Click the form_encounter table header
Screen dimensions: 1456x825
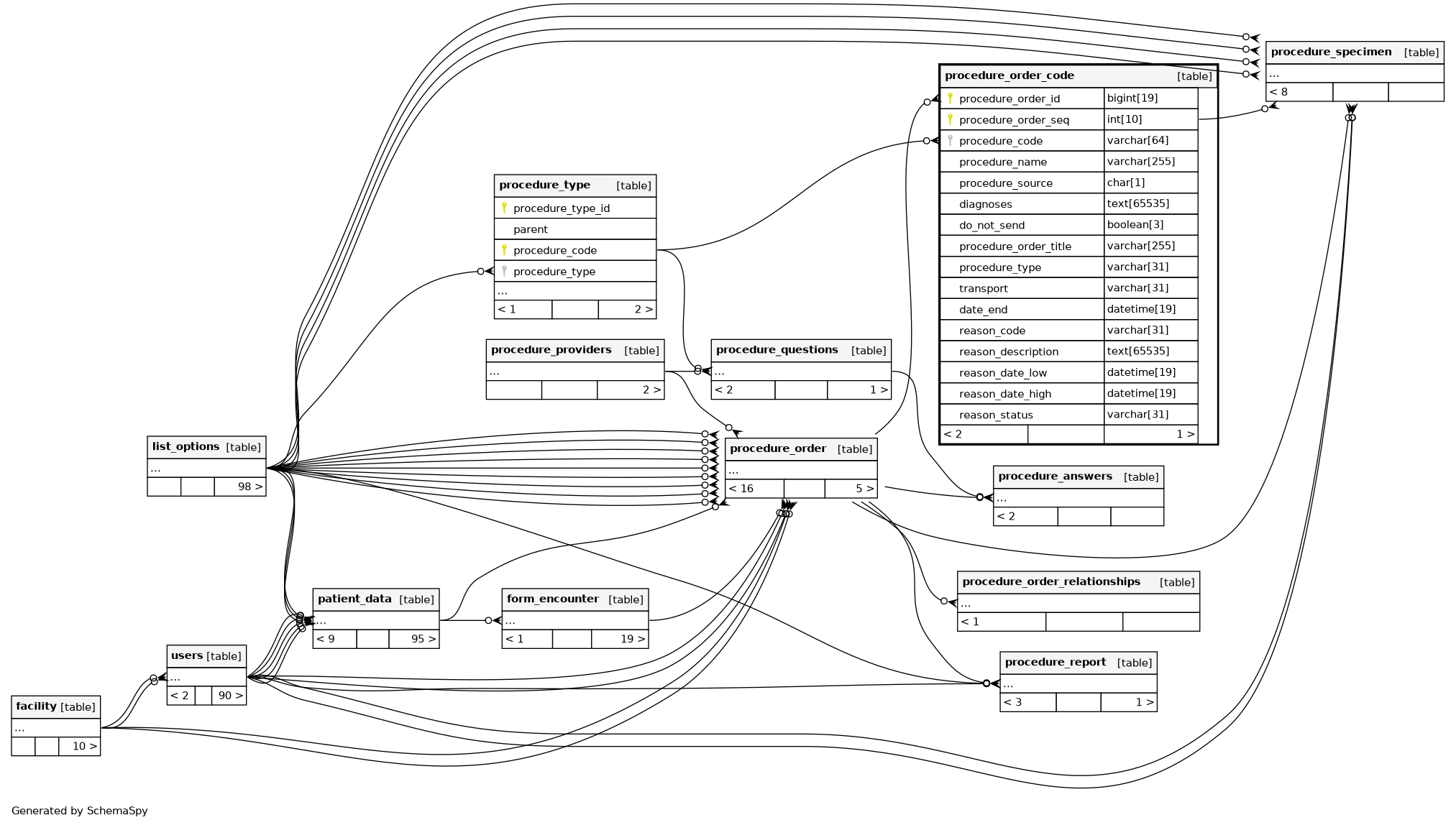click(552, 599)
